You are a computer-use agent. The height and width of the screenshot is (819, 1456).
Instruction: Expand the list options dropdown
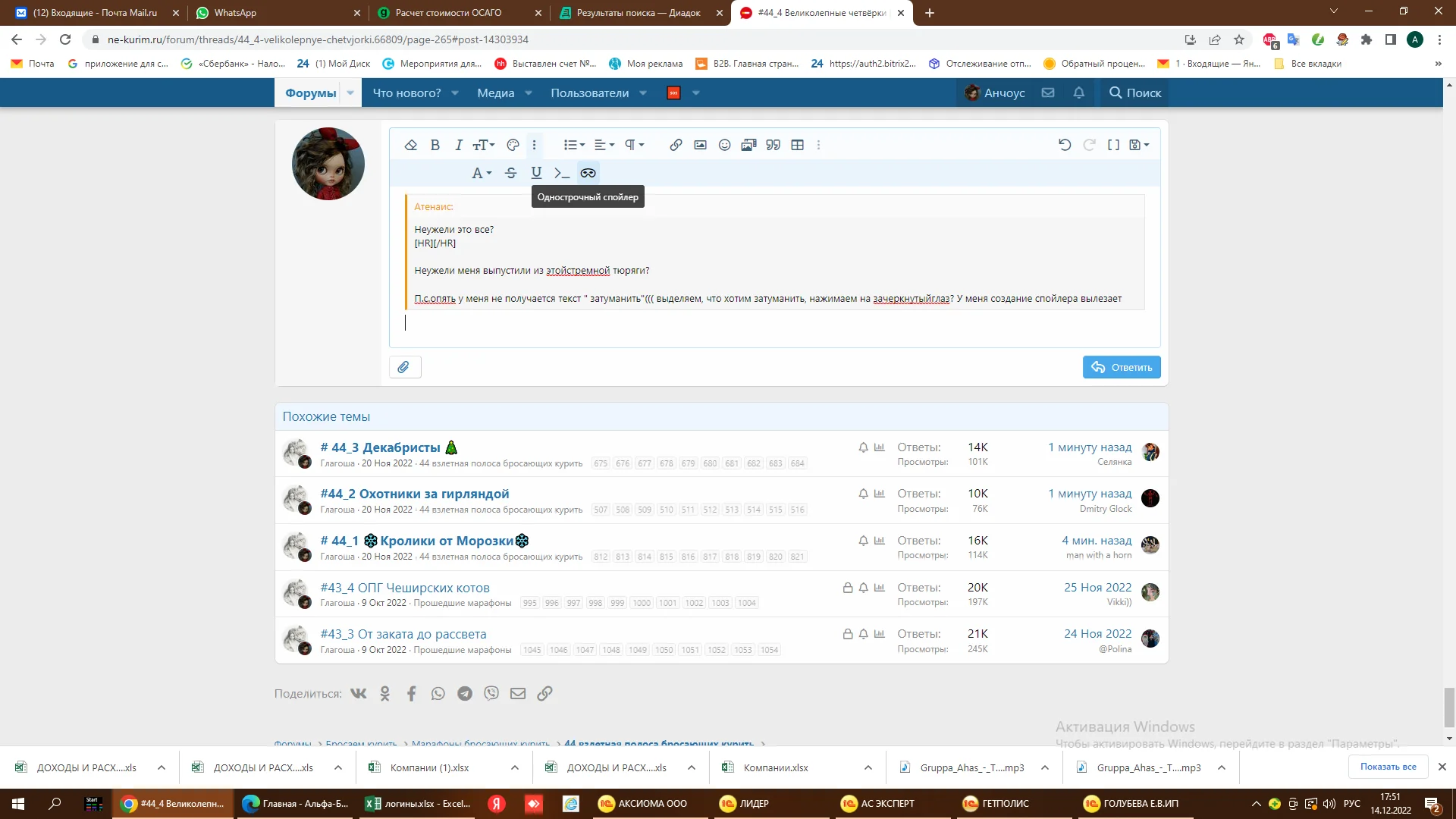click(x=574, y=145)
